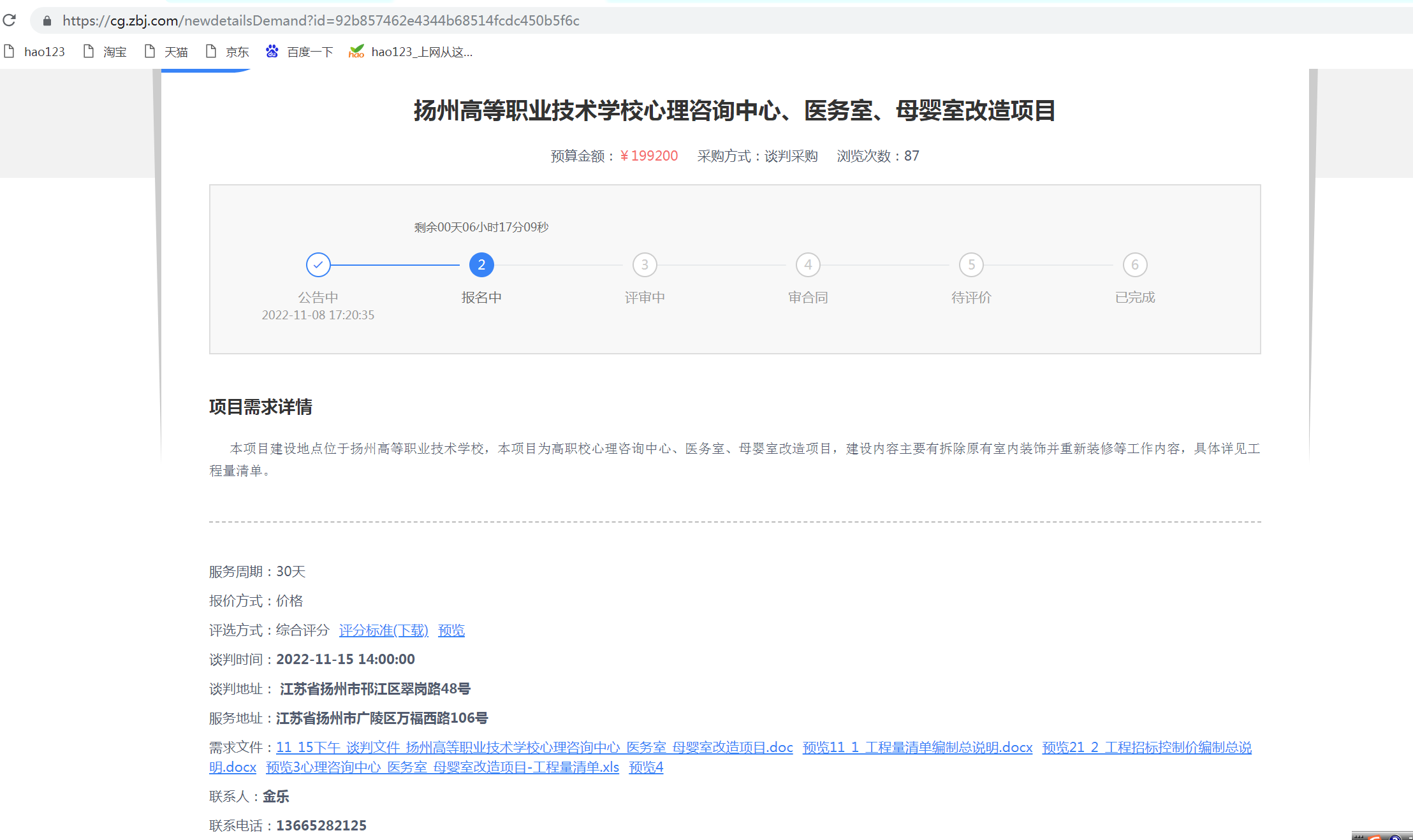
Task: Click step 5 待评价 circle
Action: click(x=971, y=264)
